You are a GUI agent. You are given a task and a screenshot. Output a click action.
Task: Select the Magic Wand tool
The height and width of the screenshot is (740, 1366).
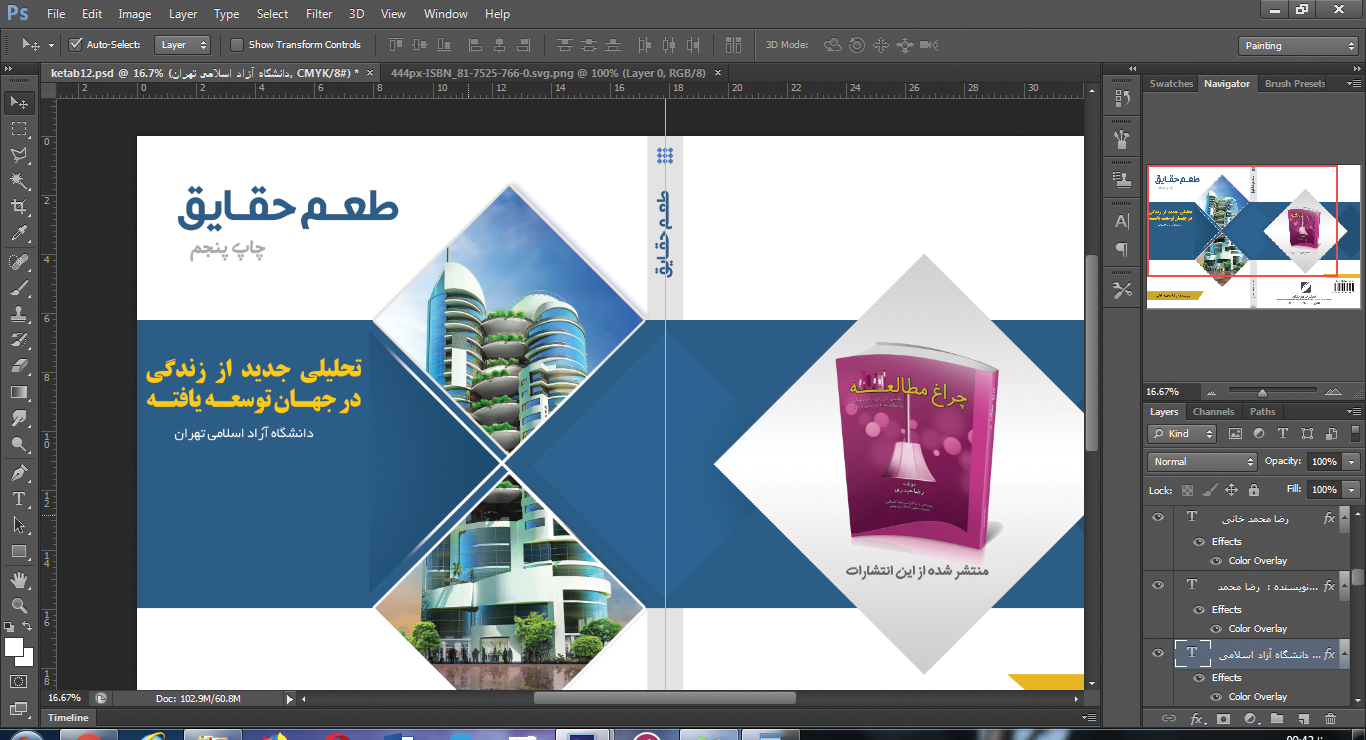(x=19, y=181)
